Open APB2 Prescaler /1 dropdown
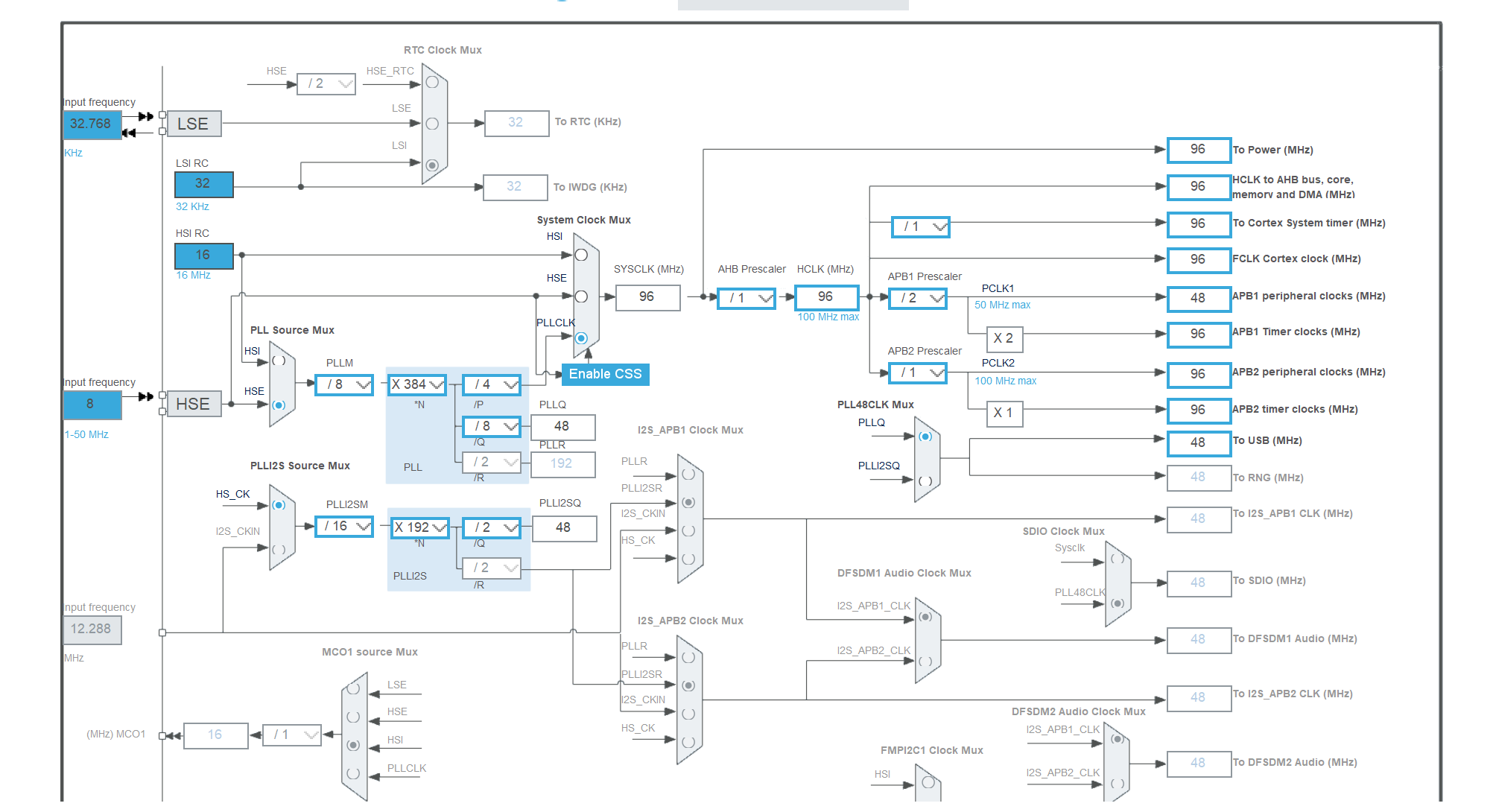This screenshot has height=812, width=1493. (918, 372)
